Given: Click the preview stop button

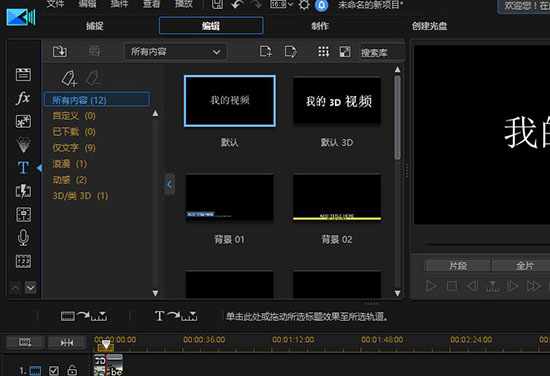Looking at the screenshot, I should point(452,286).
